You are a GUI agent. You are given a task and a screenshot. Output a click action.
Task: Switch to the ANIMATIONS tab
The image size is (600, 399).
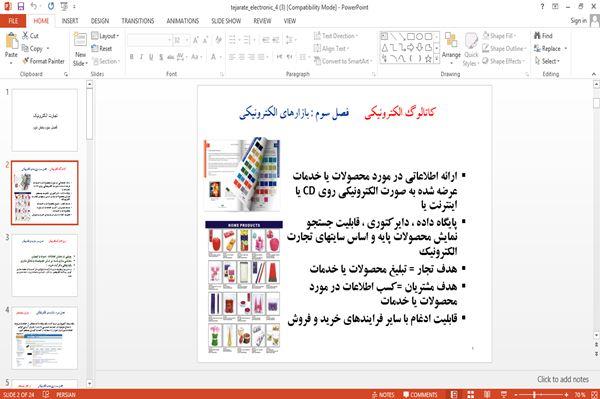point(183,21)
